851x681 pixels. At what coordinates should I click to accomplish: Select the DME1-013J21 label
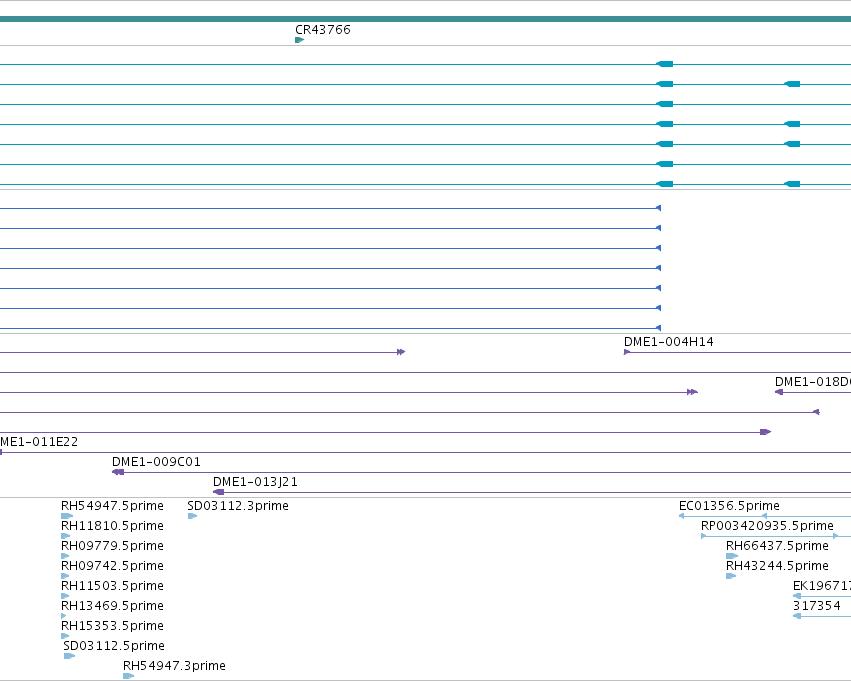point(255,482)
